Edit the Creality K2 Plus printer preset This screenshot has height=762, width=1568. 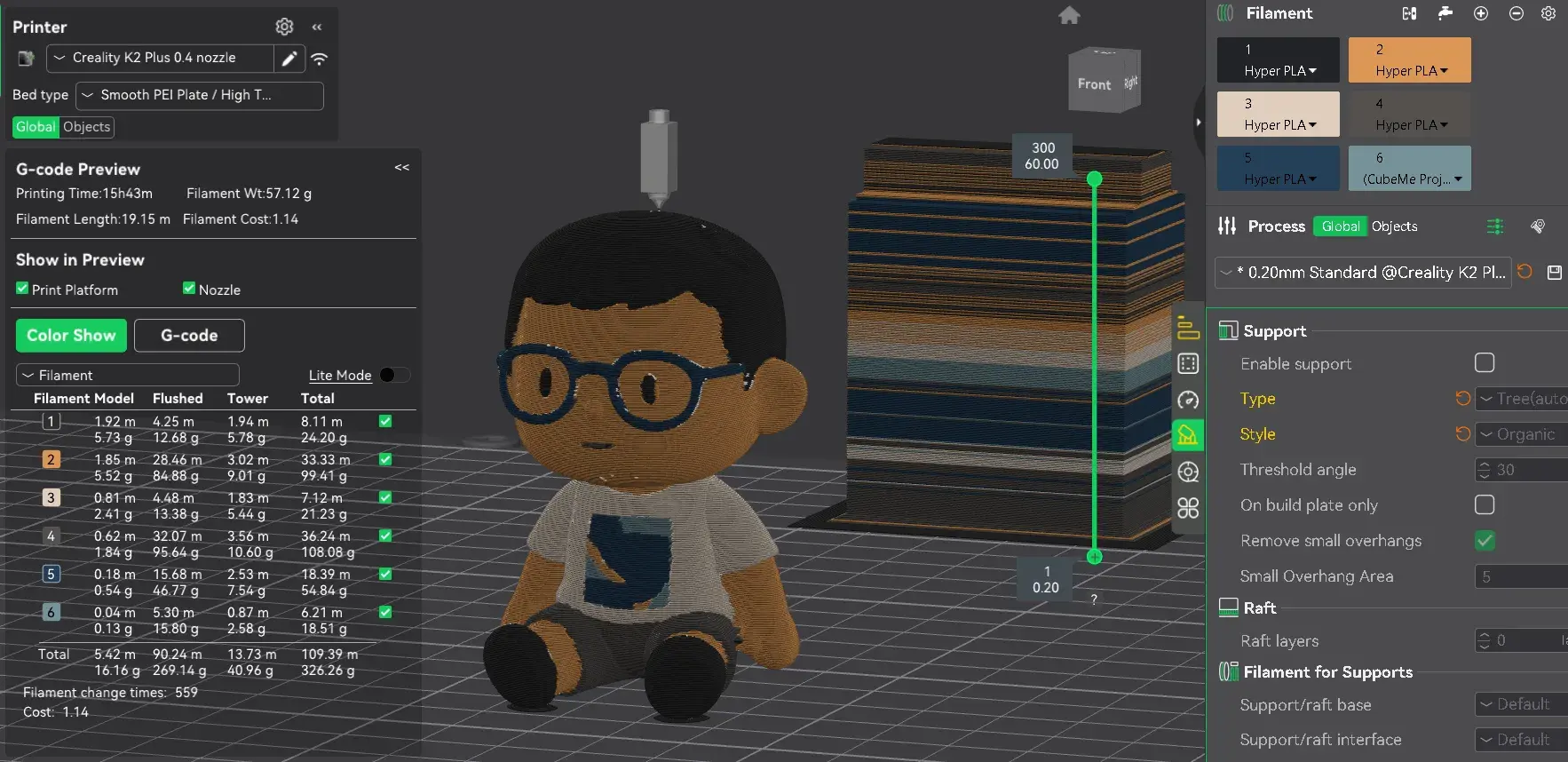coord(289,59)
